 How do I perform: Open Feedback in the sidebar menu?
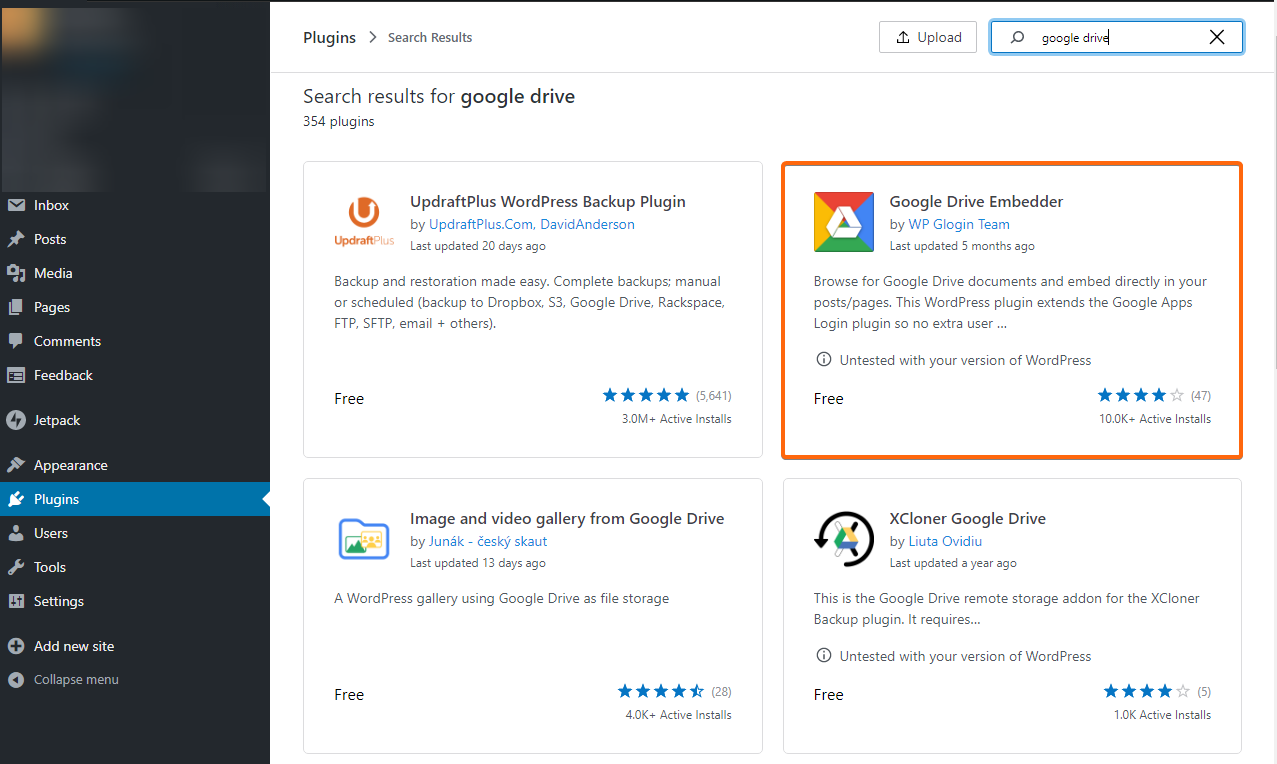[135, 375]
